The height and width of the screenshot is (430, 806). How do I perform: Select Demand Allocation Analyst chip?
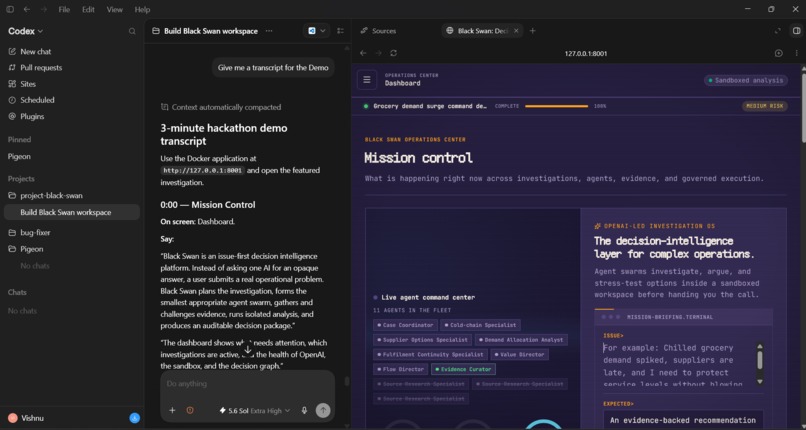[522, 340]
